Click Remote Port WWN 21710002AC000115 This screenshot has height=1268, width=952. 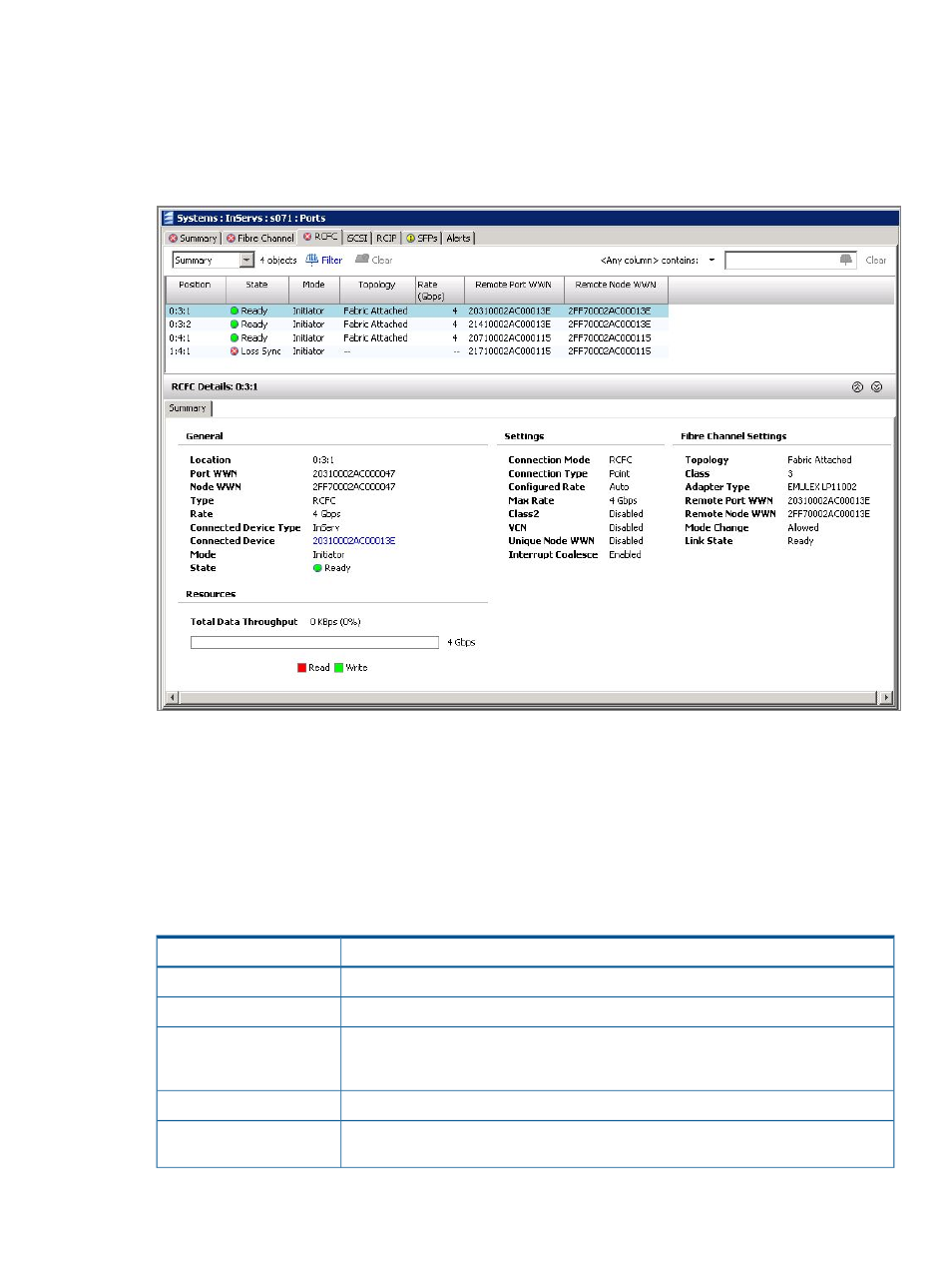point(509,351)
